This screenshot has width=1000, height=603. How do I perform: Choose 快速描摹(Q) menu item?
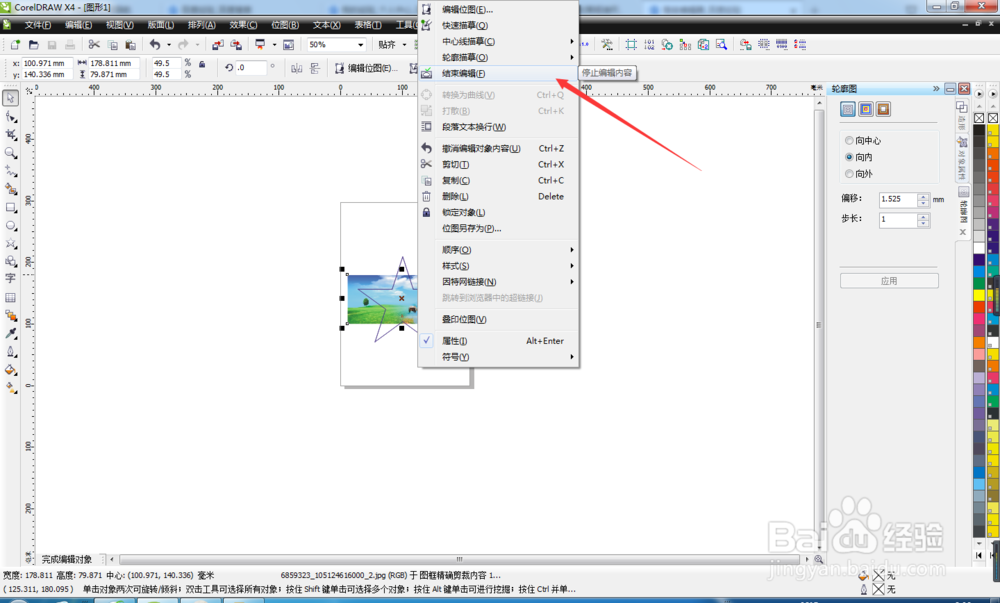498,25
